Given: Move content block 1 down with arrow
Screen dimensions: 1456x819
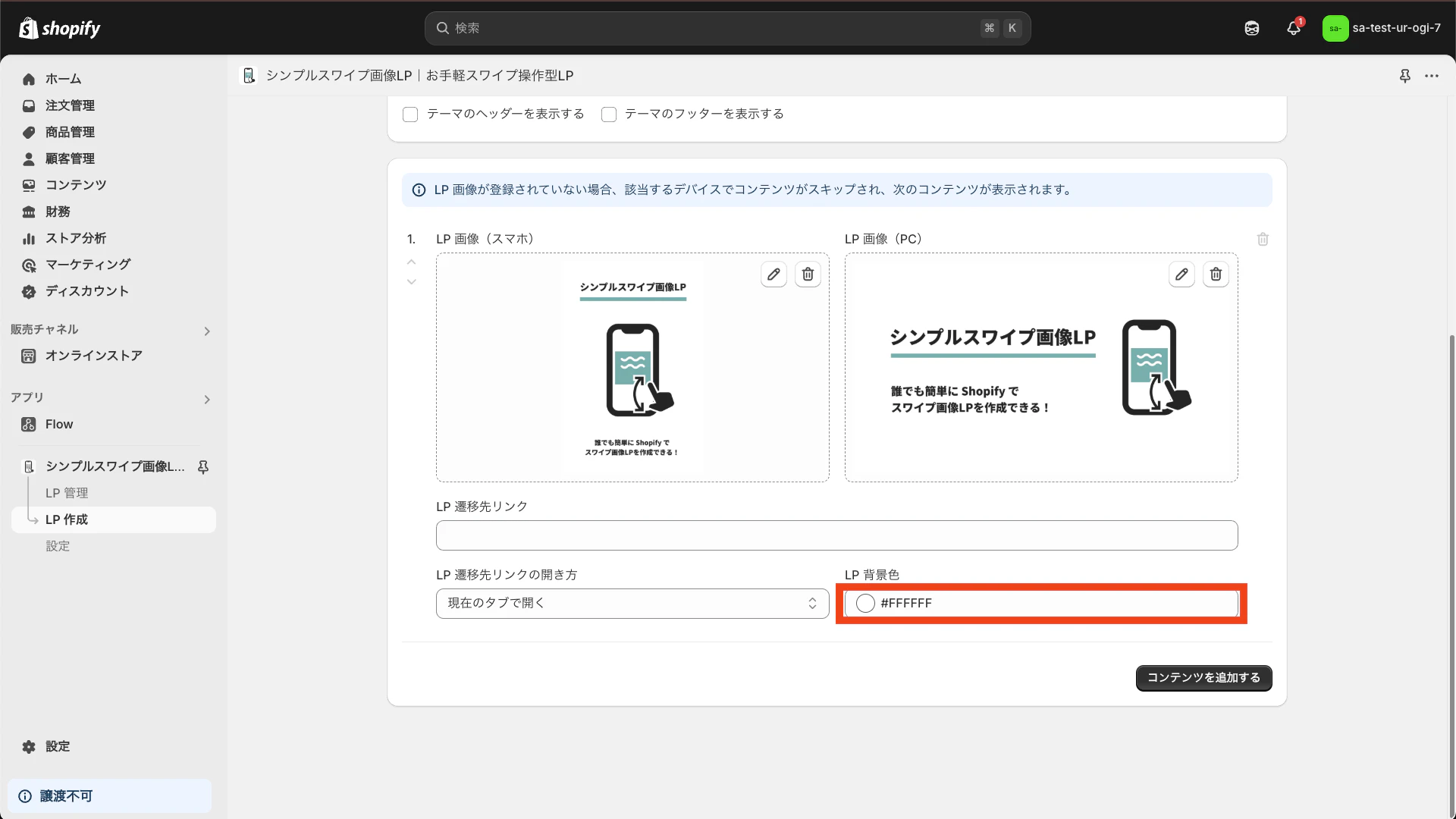Looking at the screenshot, I should [x=412, y=281].
